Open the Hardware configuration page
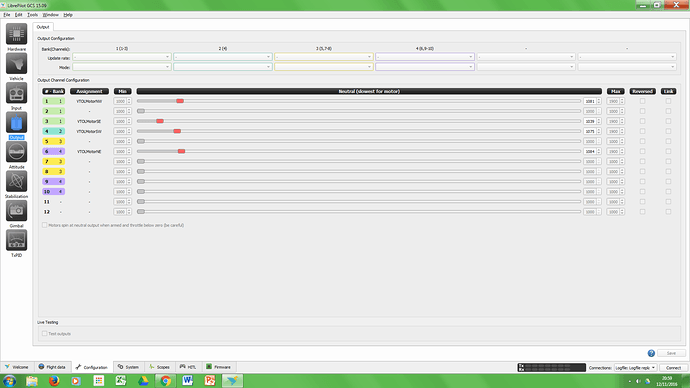Viewport: 690px width, 388px height. 16,34
